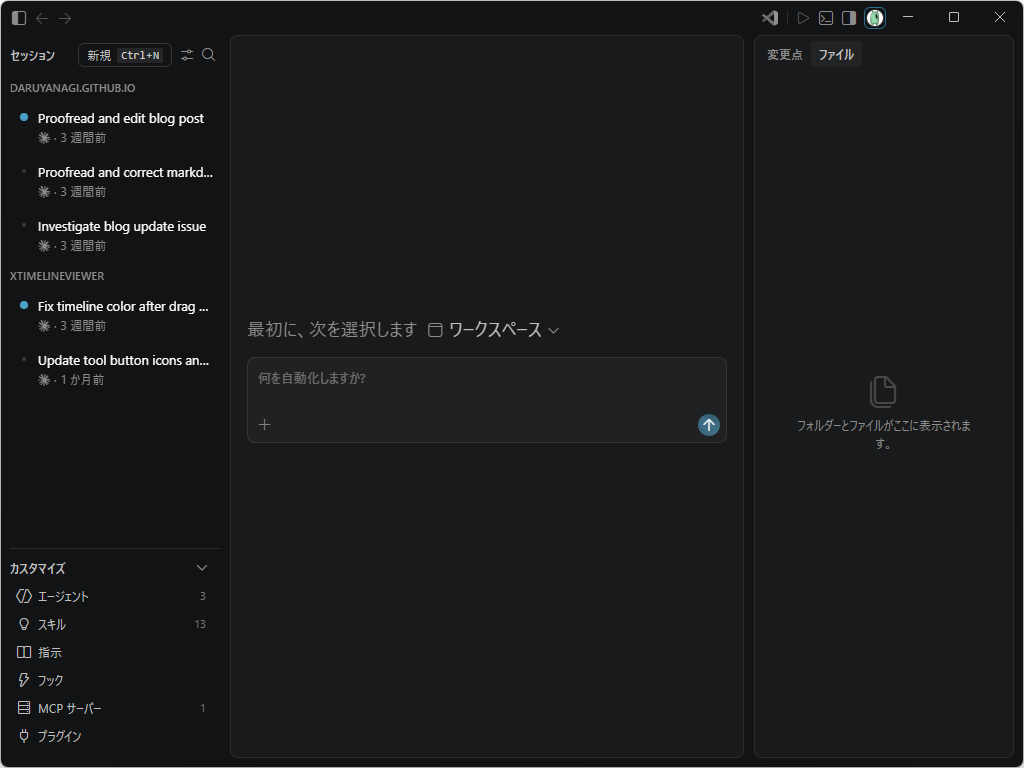1024x768 pixels.
Task: Maximize the window
Action: point(954,18)
